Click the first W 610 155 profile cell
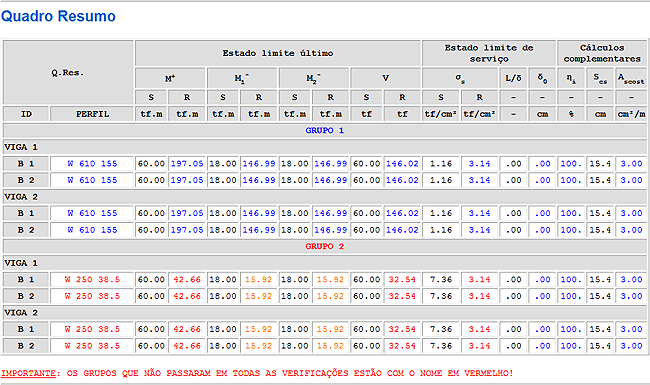The height and width of the screenshot is (385, 650). point(92,164)
